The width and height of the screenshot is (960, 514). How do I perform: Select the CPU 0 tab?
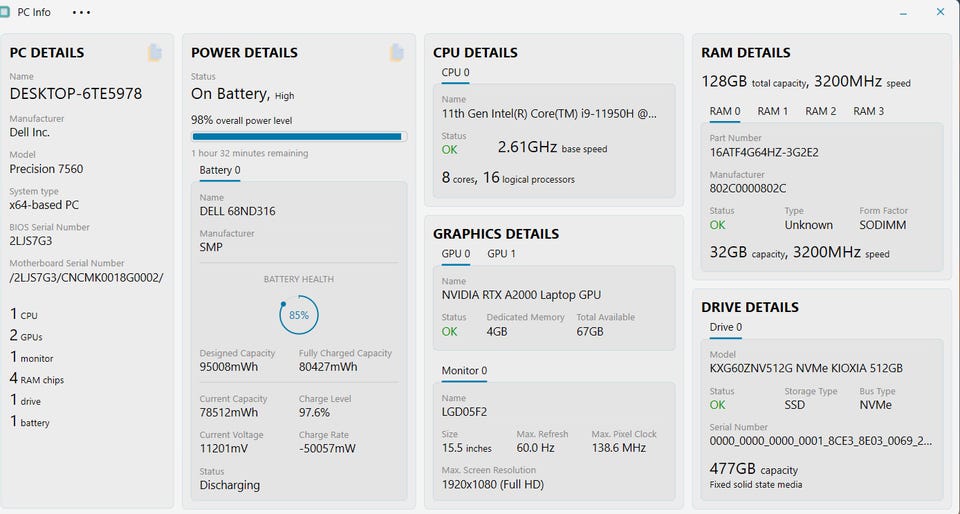tap(455, 72)
